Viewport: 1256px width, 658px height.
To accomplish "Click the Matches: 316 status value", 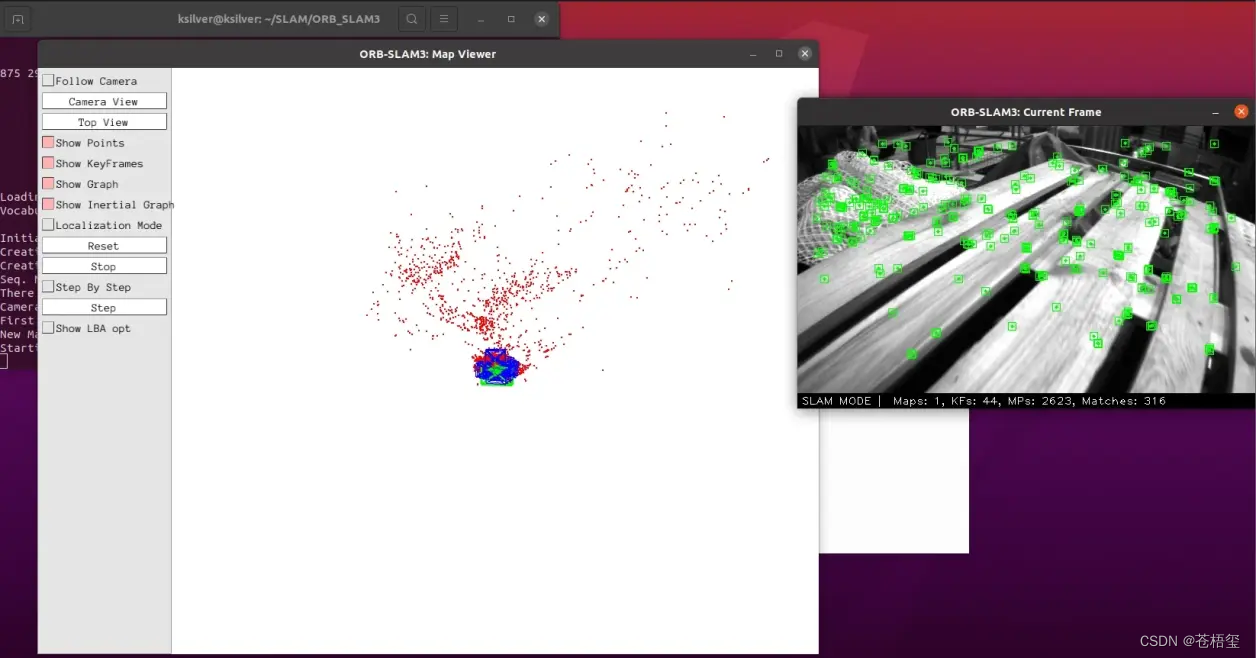I will pos(1123,401).
